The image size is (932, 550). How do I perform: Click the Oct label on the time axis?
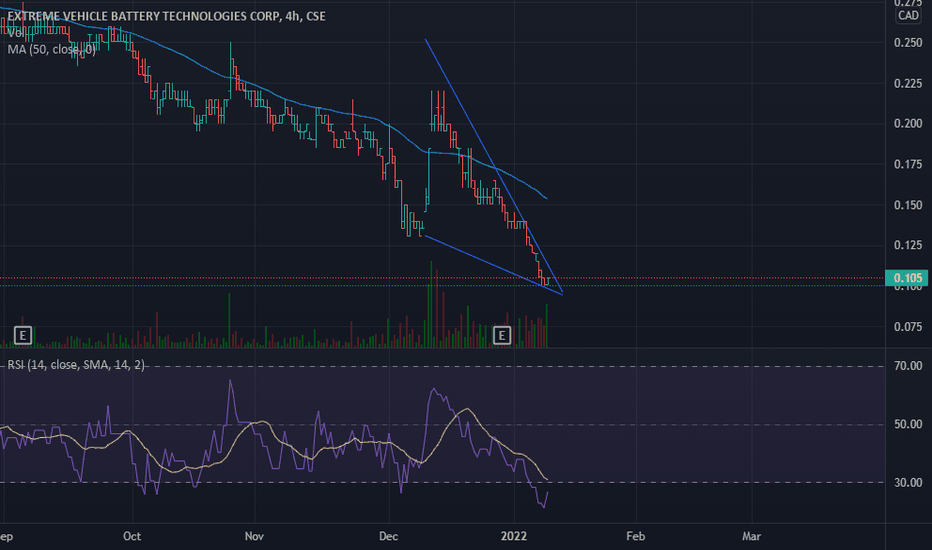click(x=132, y=536)
